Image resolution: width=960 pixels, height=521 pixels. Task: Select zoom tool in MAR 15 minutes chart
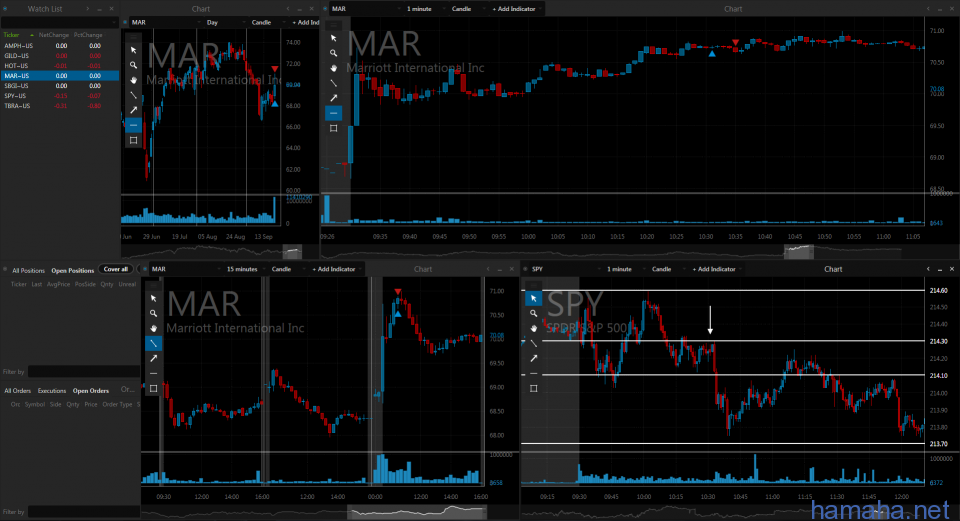tap(154, 313)
